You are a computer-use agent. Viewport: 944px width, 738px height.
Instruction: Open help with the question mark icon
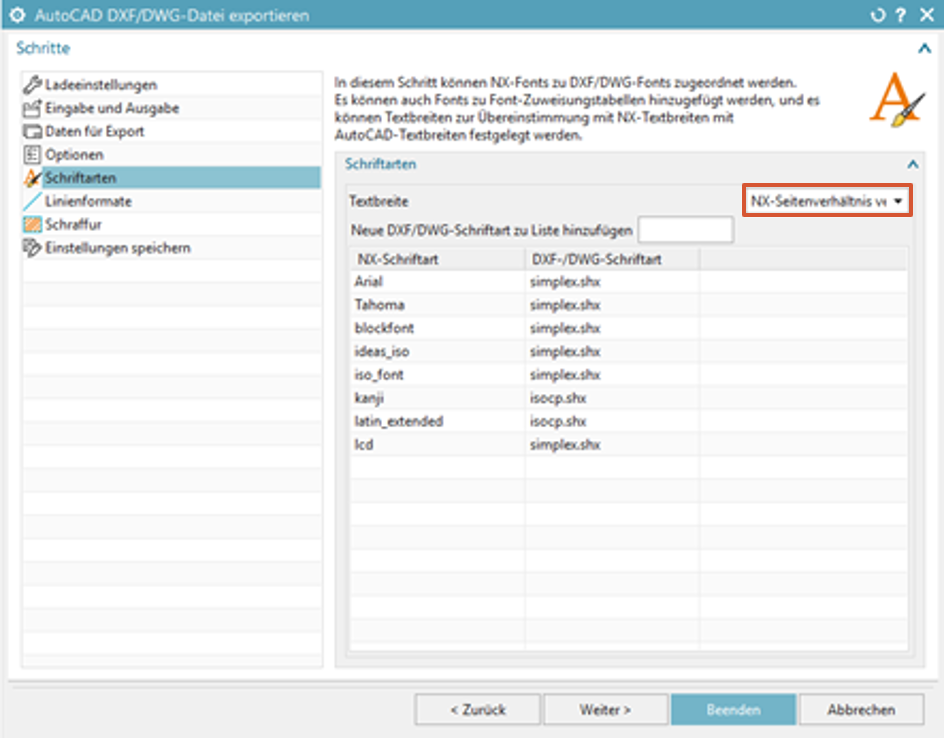click(x=901, y=15)
